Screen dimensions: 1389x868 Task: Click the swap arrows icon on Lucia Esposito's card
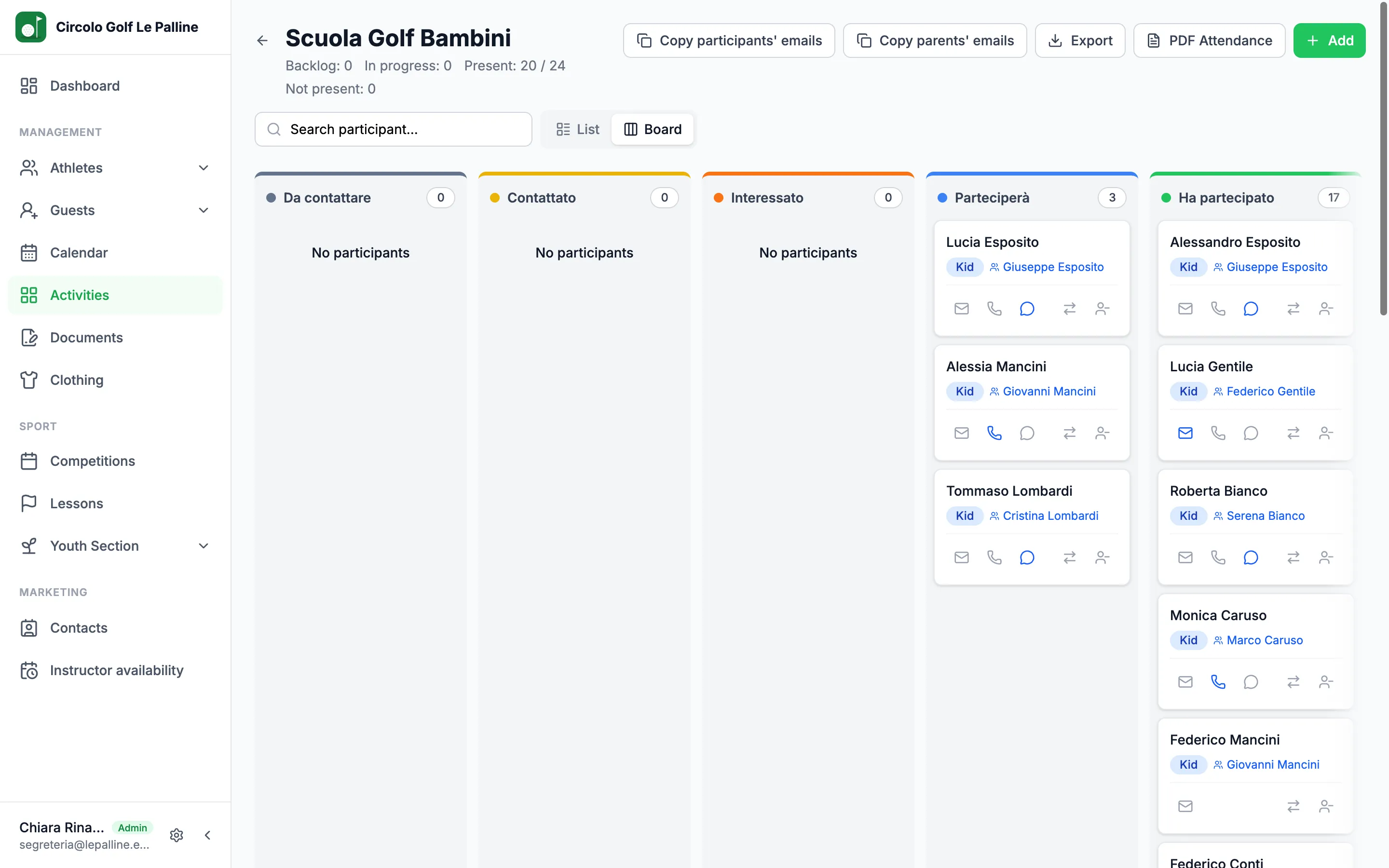[1069, 309]
